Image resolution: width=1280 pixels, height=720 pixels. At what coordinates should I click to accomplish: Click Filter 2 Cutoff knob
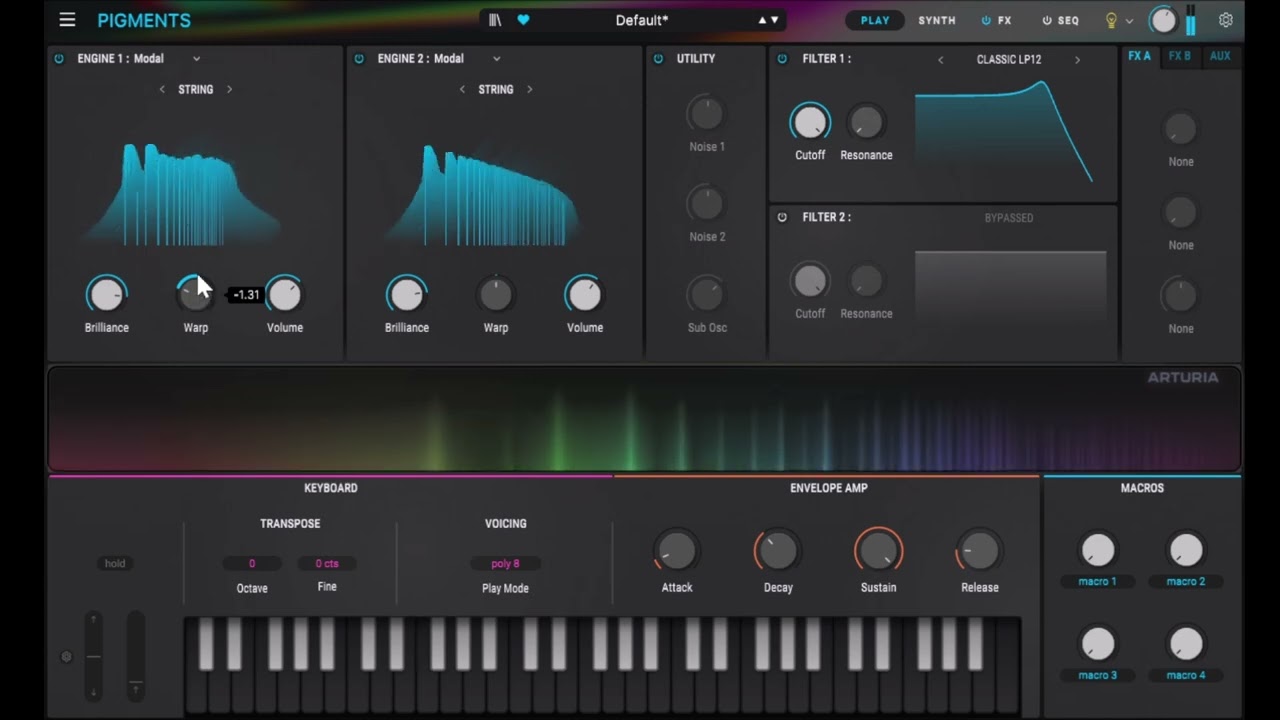[x=810, y=281]
